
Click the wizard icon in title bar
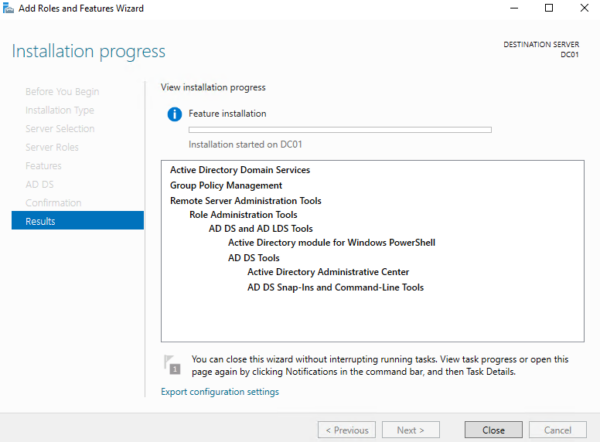[x=10, y=9]
